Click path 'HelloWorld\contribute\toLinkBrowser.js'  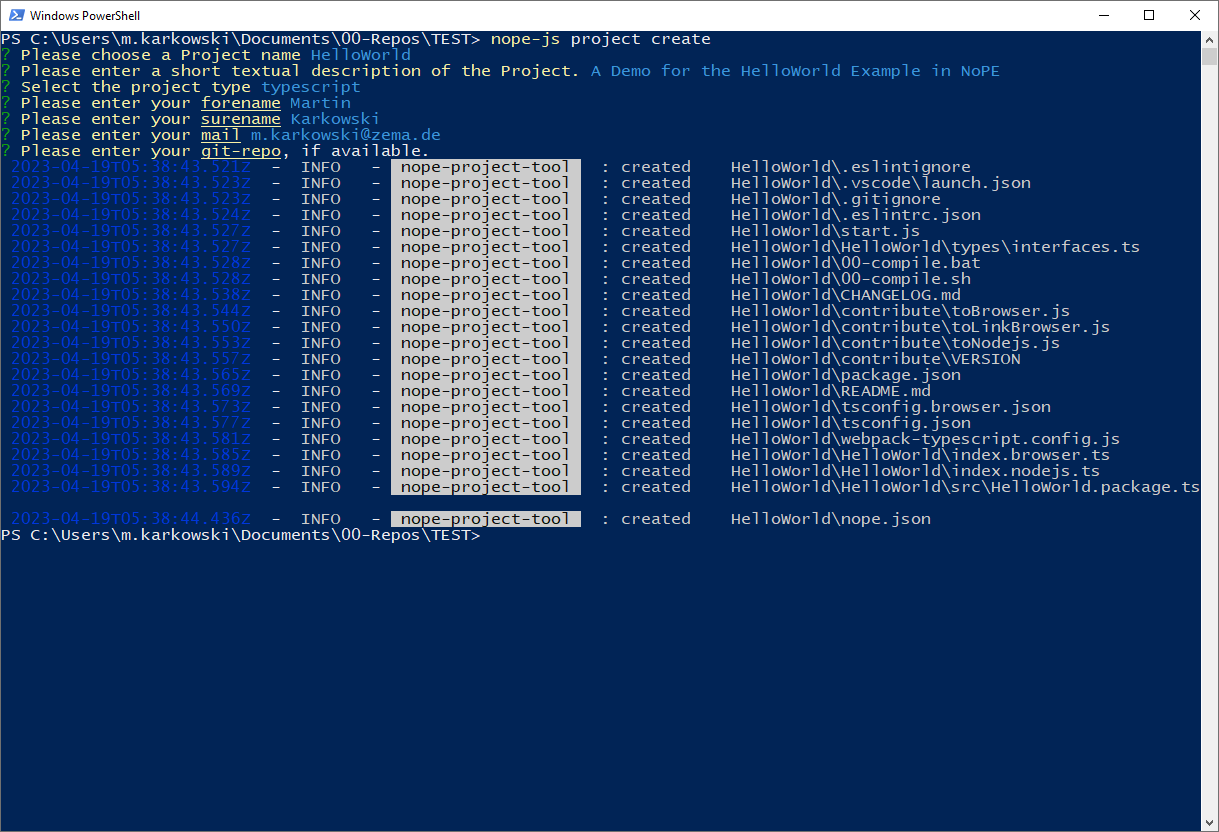(921, 327)
